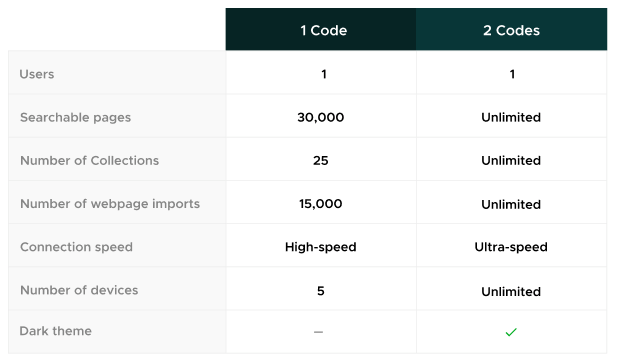The height and width of the screenshot is (360, 619).
Task: Click the High-speed connection value
Action: click(x=321, y=247)
